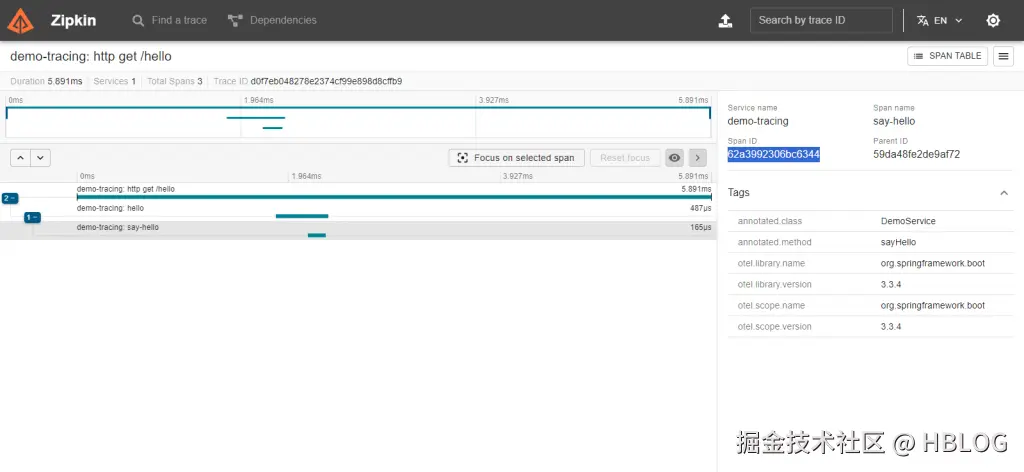This screenshot has height=472, width=1024.
Task: Collapse the span detail panel arrow
Action: [698, 157]
